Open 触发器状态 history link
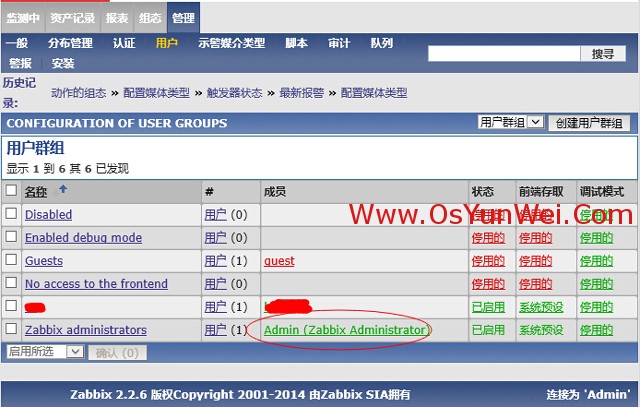 234,93
